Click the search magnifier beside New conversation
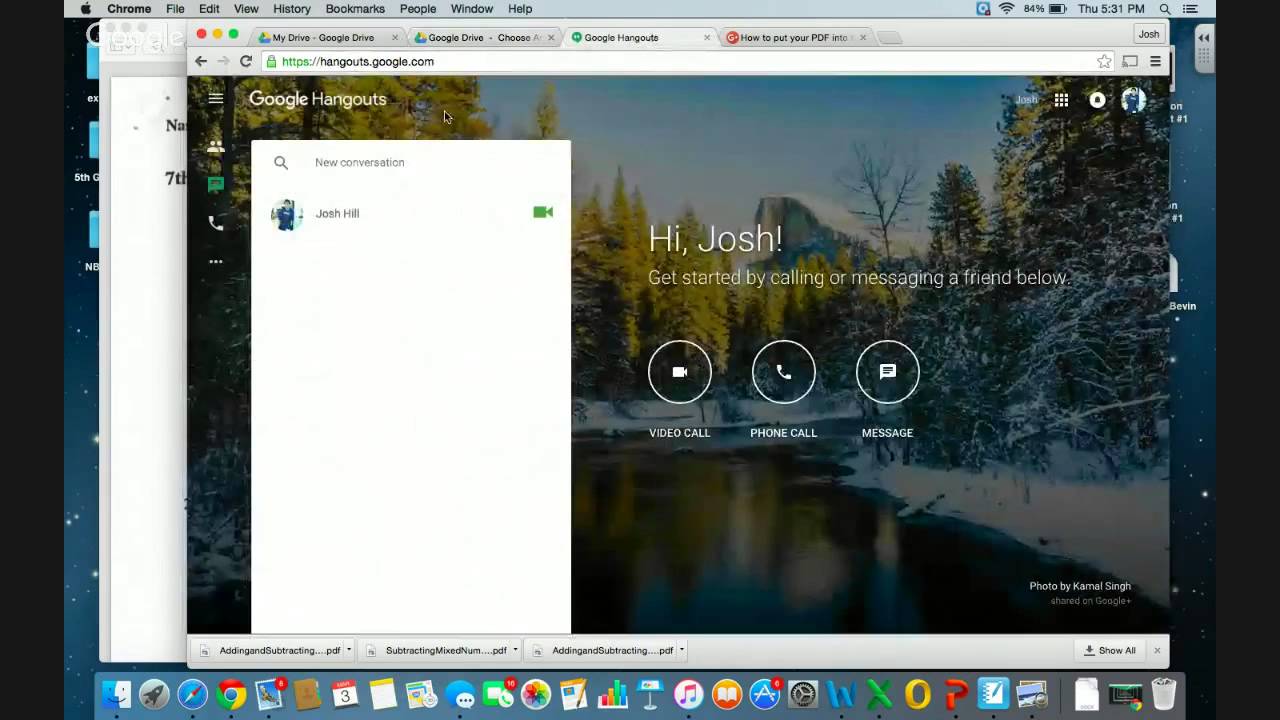The width and height of the screenshot is (1280, 720). coord(281,162)
